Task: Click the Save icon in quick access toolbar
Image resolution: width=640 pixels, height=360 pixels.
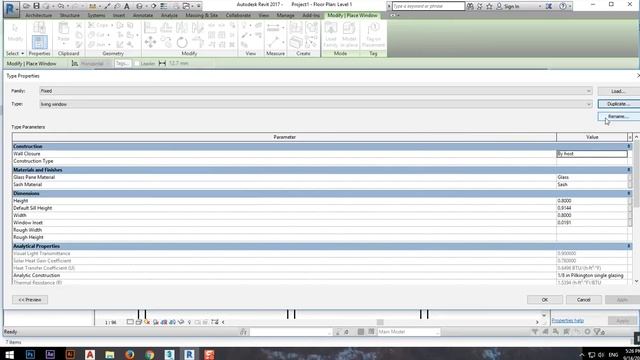Action: pyautogui.click(x=36, y=6)
